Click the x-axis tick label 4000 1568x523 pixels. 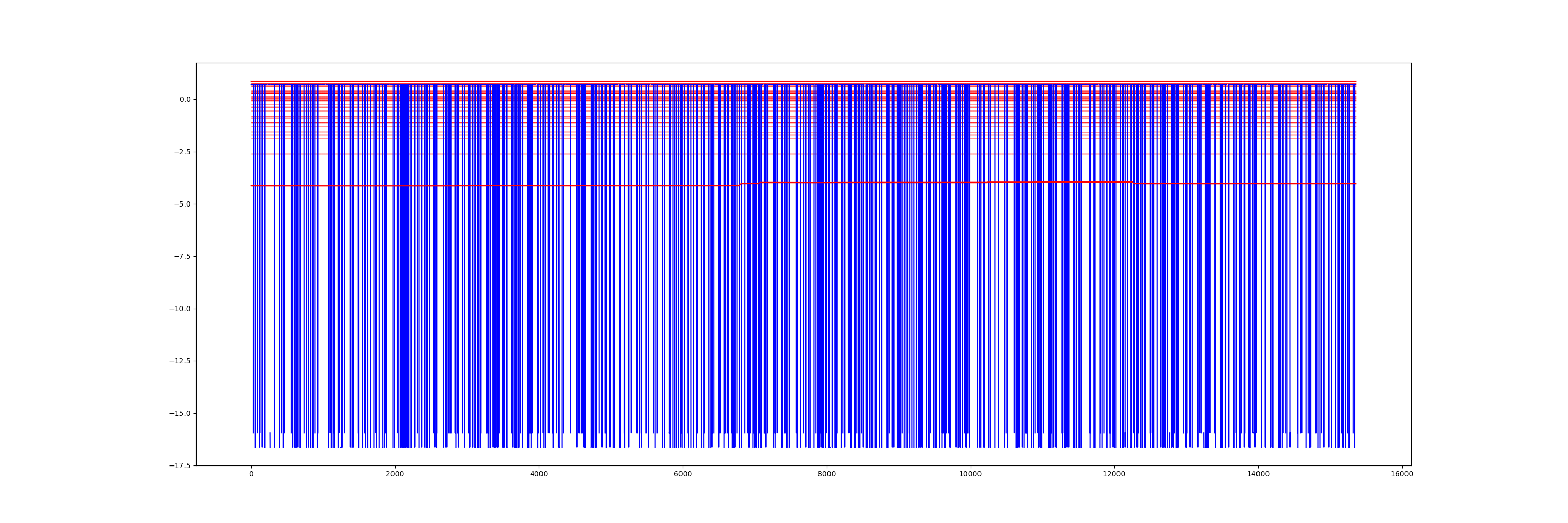[x=539, y=475]
